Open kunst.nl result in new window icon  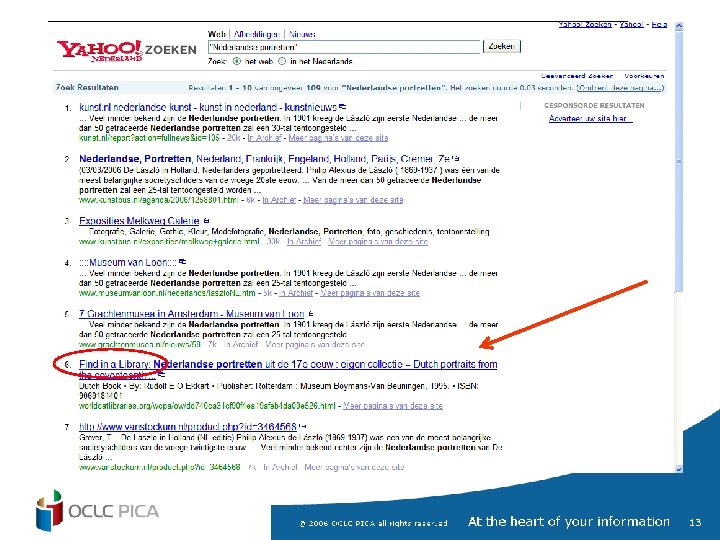pos(343,107)
